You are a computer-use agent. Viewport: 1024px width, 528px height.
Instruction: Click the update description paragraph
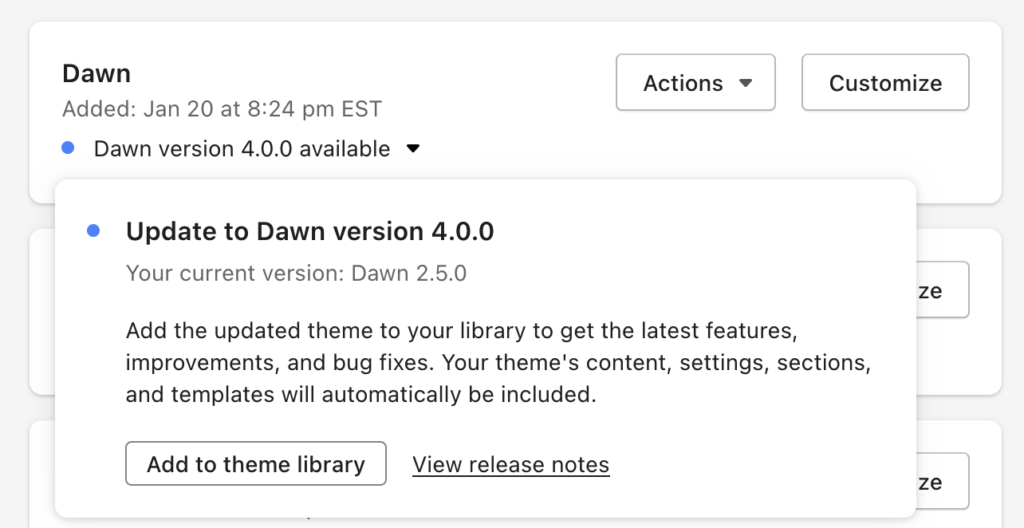tap(490, 362)
